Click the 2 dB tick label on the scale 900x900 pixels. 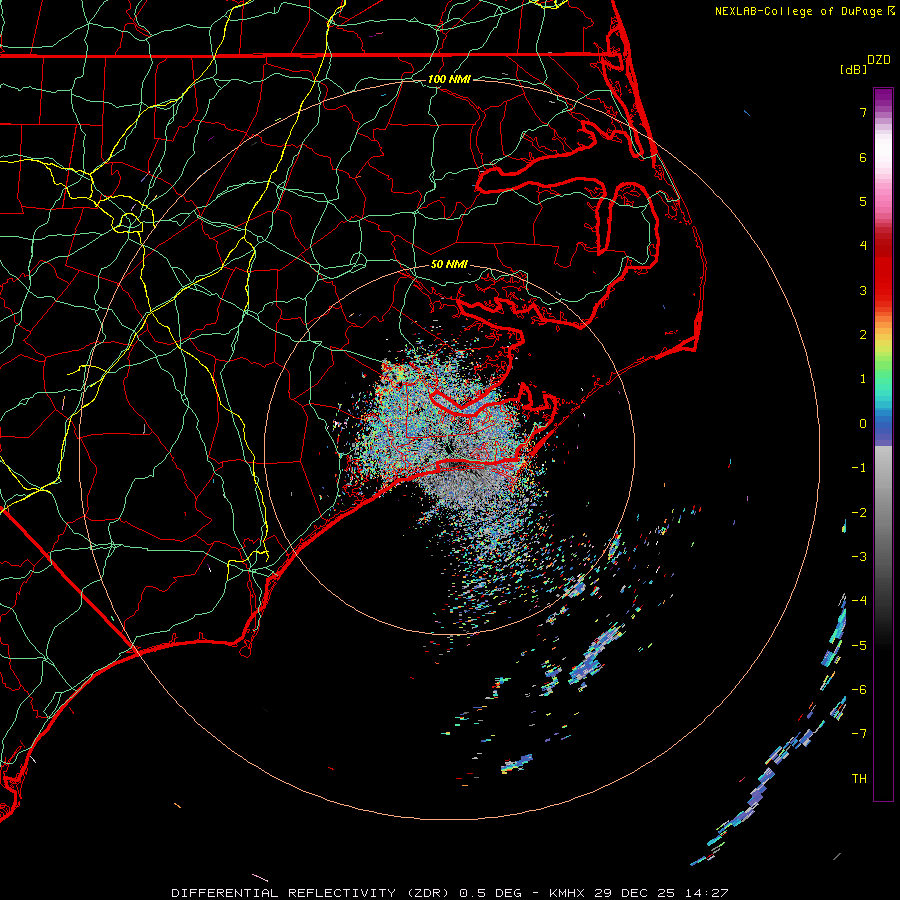click(863, 335)
